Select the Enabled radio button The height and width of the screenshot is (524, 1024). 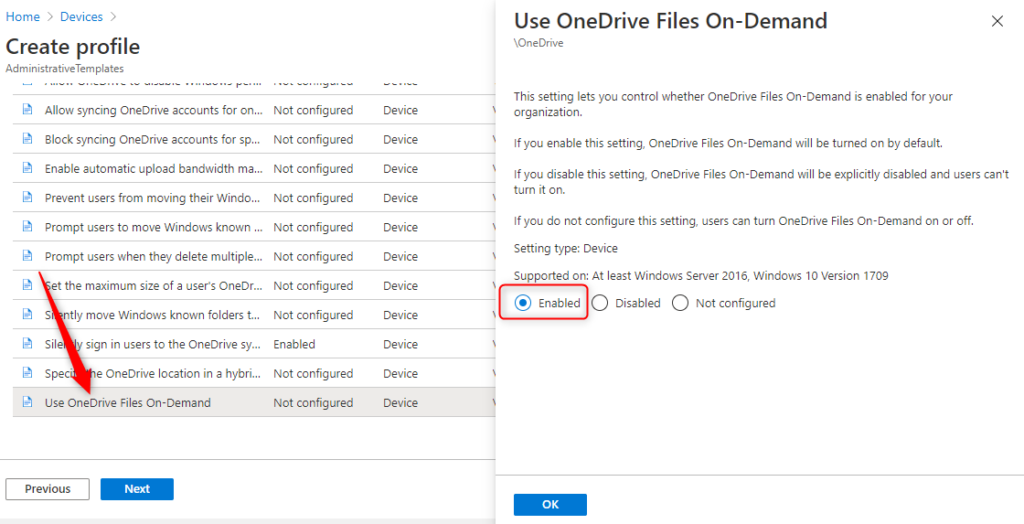click(522, 303)
